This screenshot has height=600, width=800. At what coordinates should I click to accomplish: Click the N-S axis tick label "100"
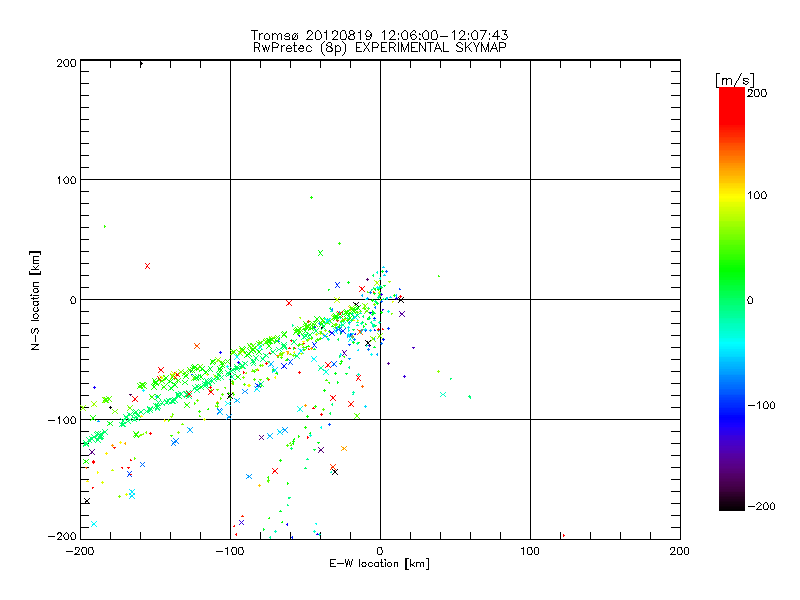pos(66,180)
